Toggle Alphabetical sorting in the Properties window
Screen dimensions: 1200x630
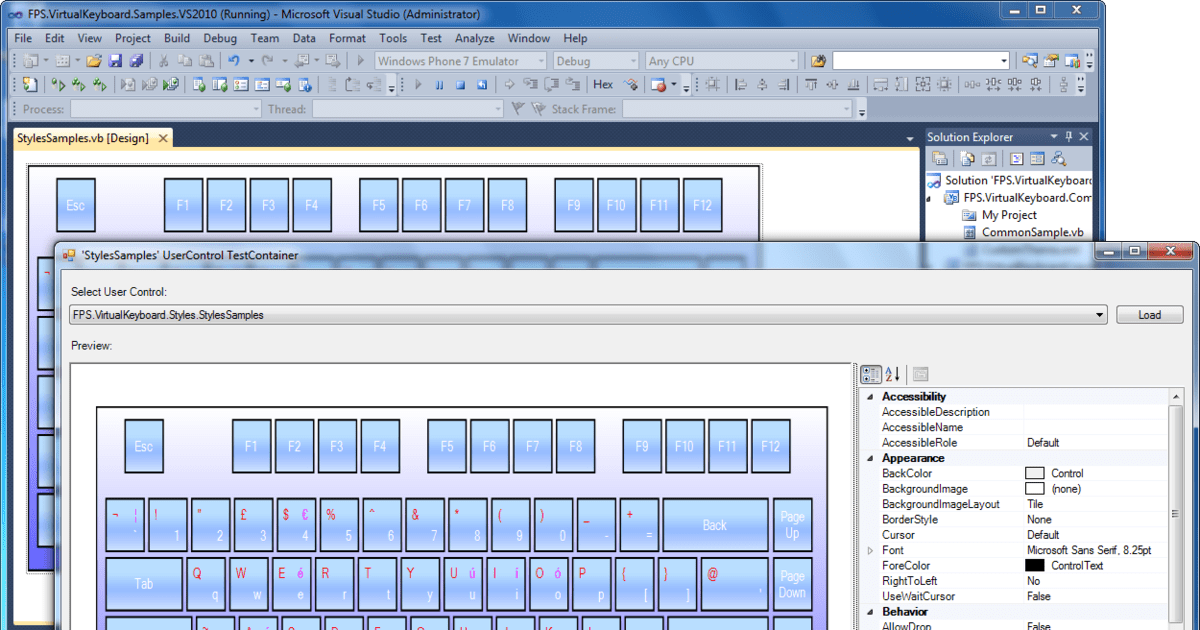click(x=889, y=374)
